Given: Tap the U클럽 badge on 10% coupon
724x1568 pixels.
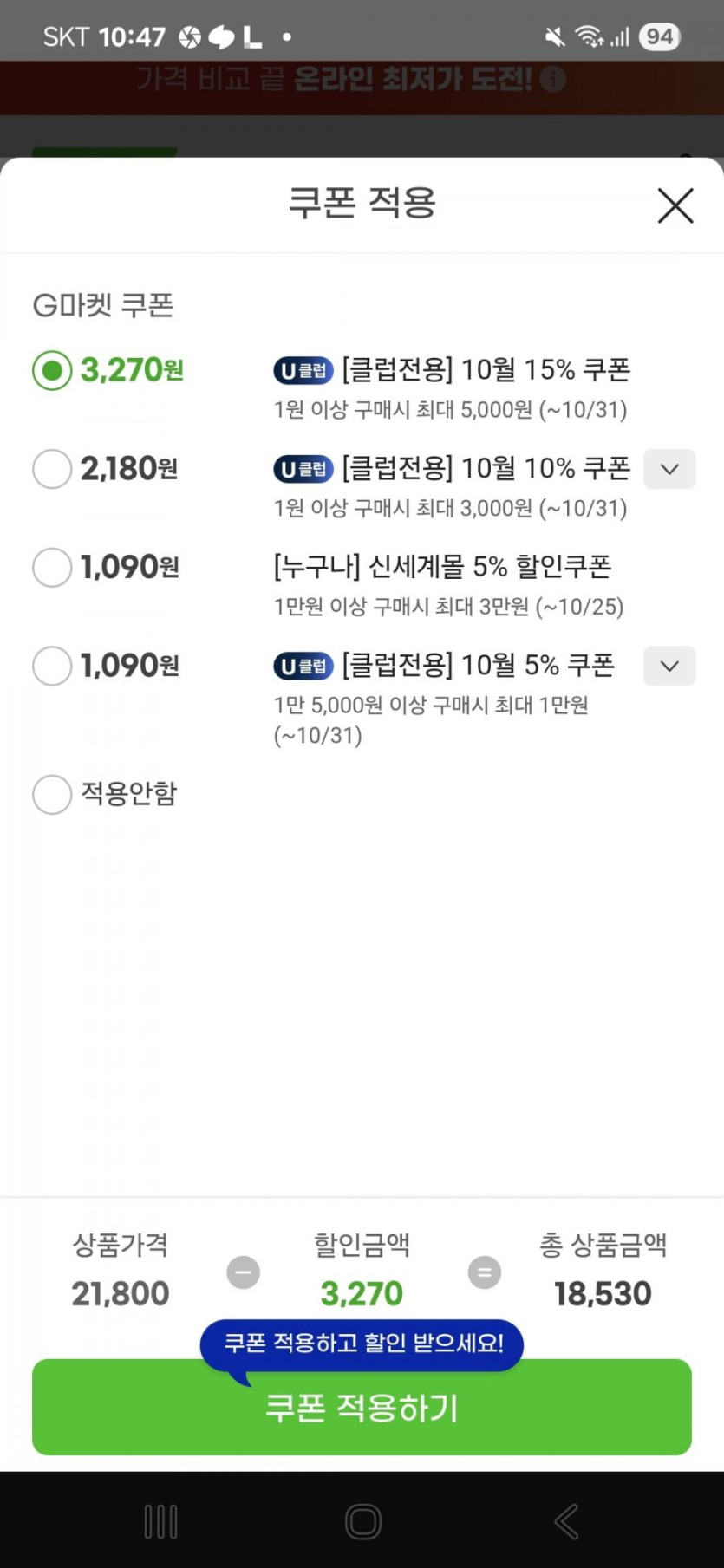Looking at the screenshot, I should tap(303, 469).
